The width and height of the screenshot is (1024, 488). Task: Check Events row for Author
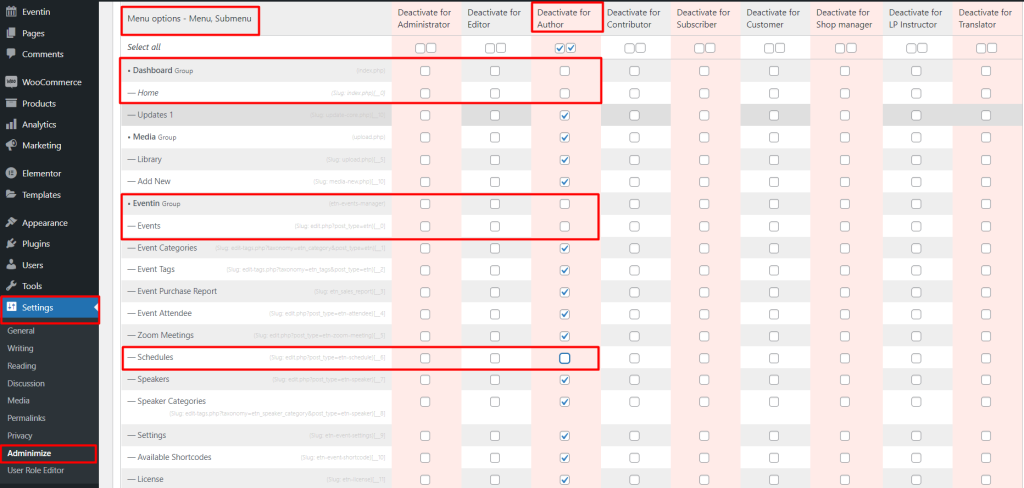tap(565, 226)
